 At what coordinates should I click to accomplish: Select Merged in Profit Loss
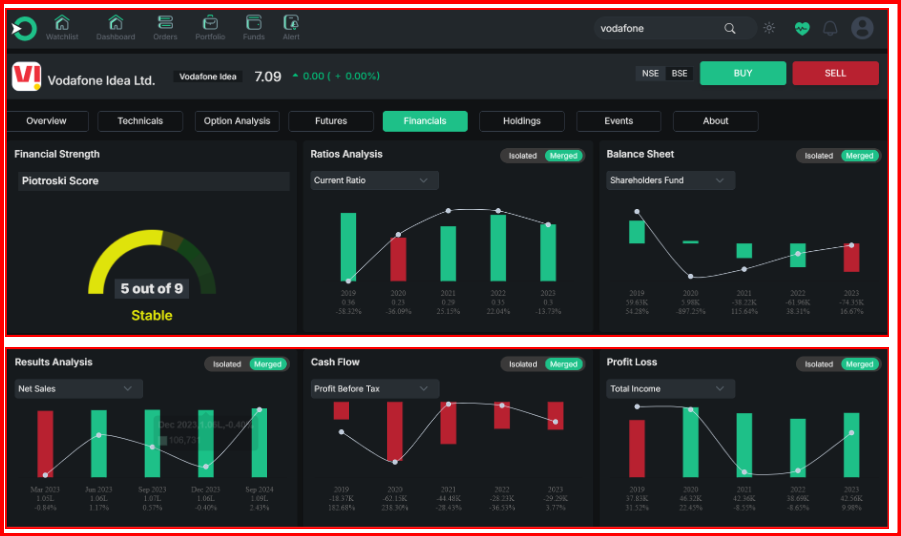860,364
